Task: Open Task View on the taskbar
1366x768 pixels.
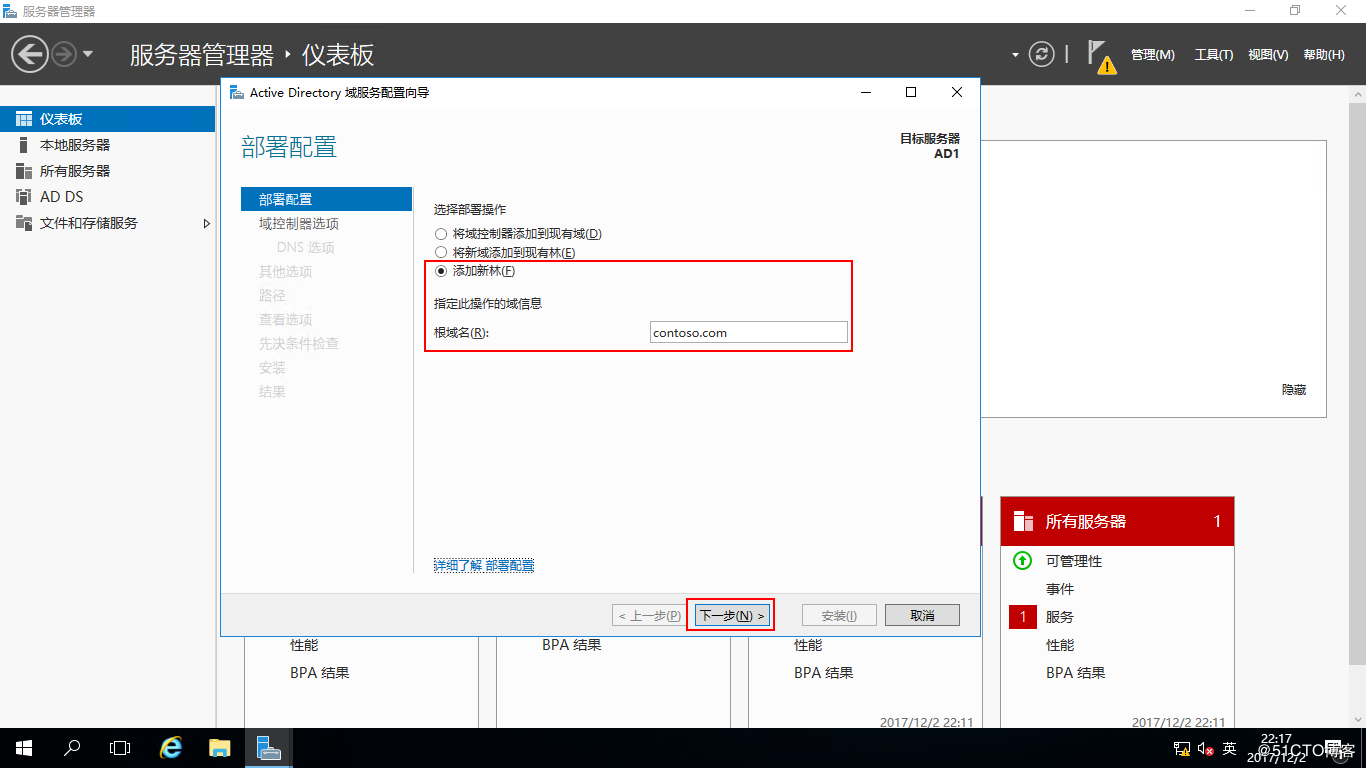Action: pyautogui.click(x=120, y=748)
